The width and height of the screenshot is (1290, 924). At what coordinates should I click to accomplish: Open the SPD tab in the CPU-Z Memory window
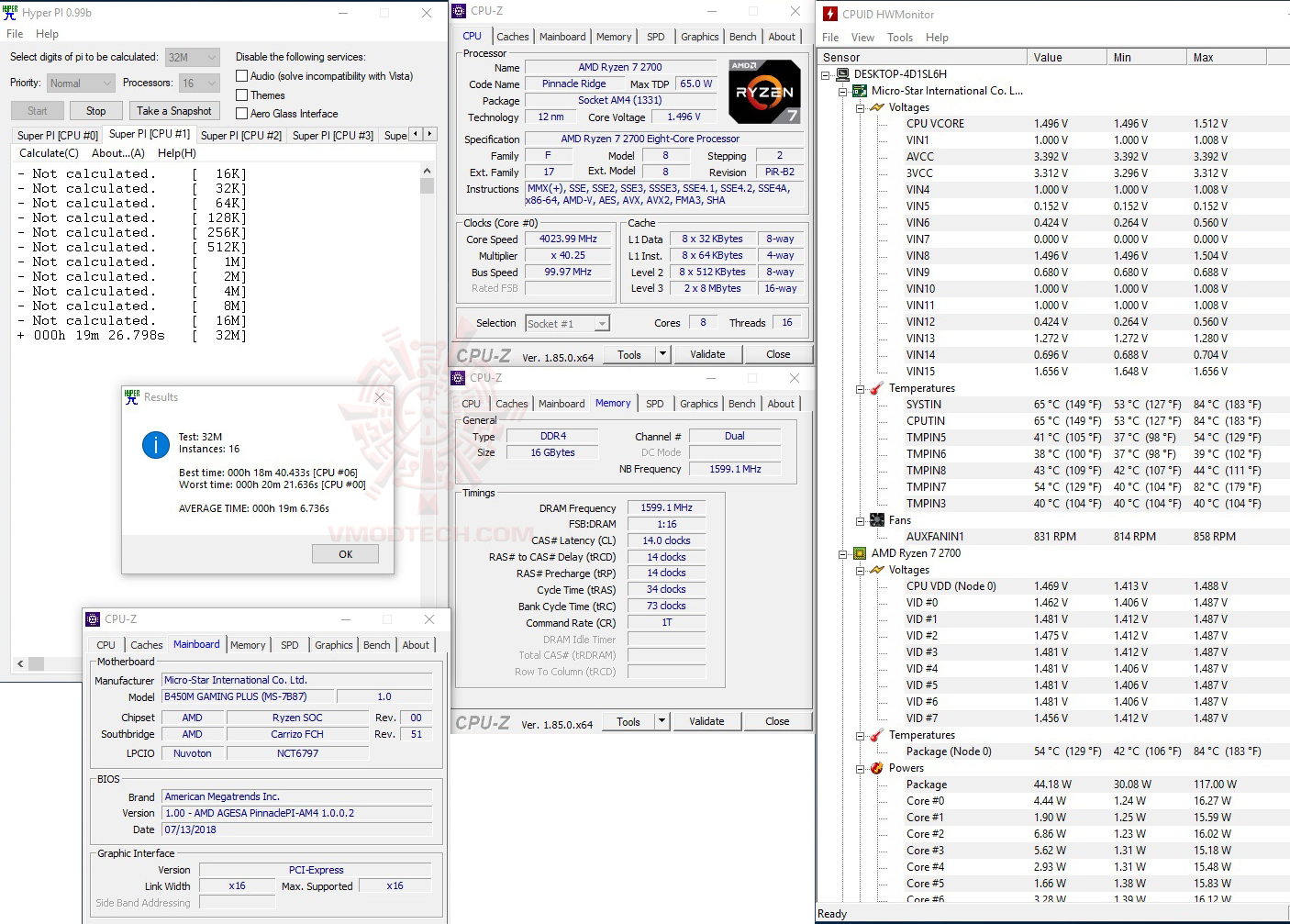pos(654,404)
